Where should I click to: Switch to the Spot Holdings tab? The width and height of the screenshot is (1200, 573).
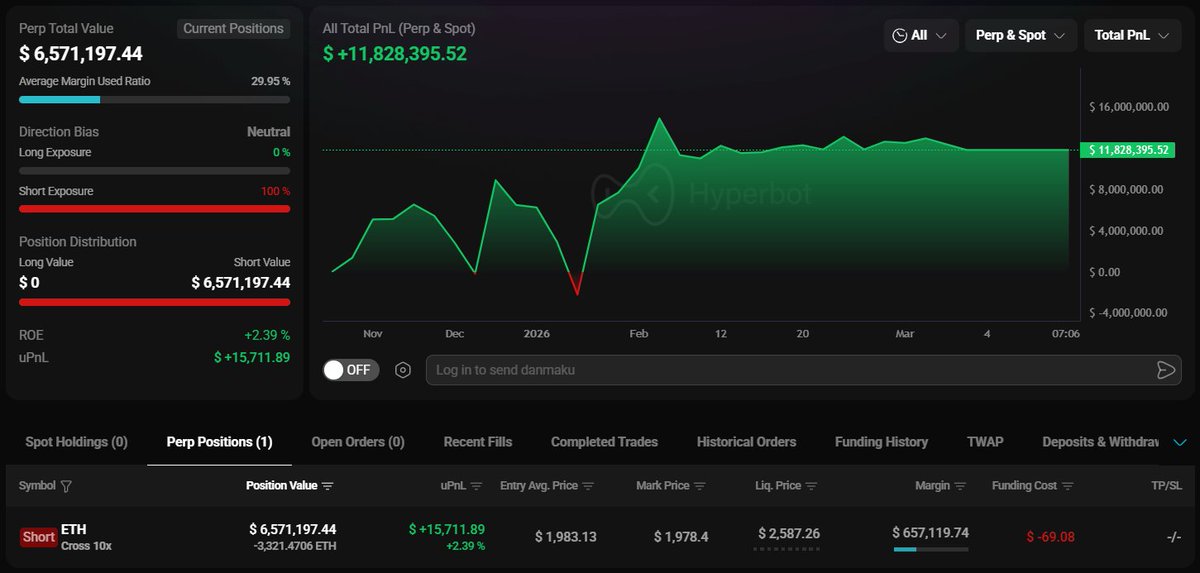(x=76, y=442)
